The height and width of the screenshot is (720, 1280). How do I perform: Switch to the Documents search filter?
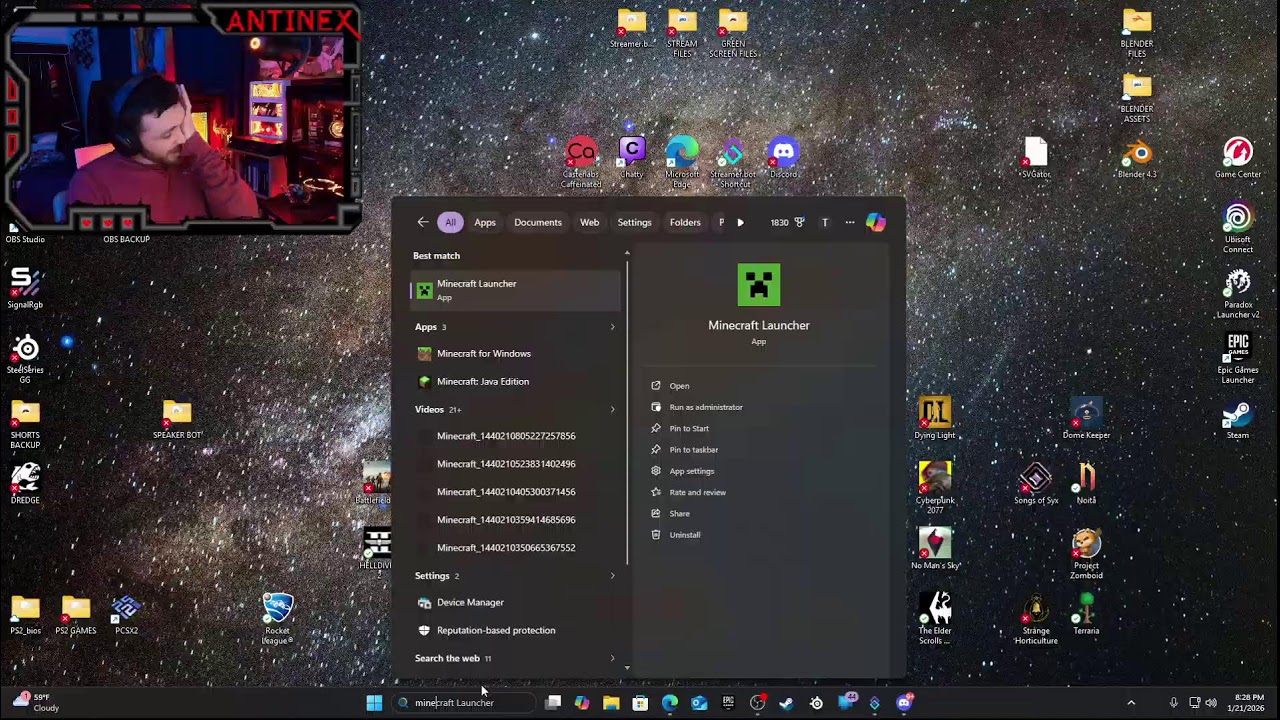click(538, 222)
